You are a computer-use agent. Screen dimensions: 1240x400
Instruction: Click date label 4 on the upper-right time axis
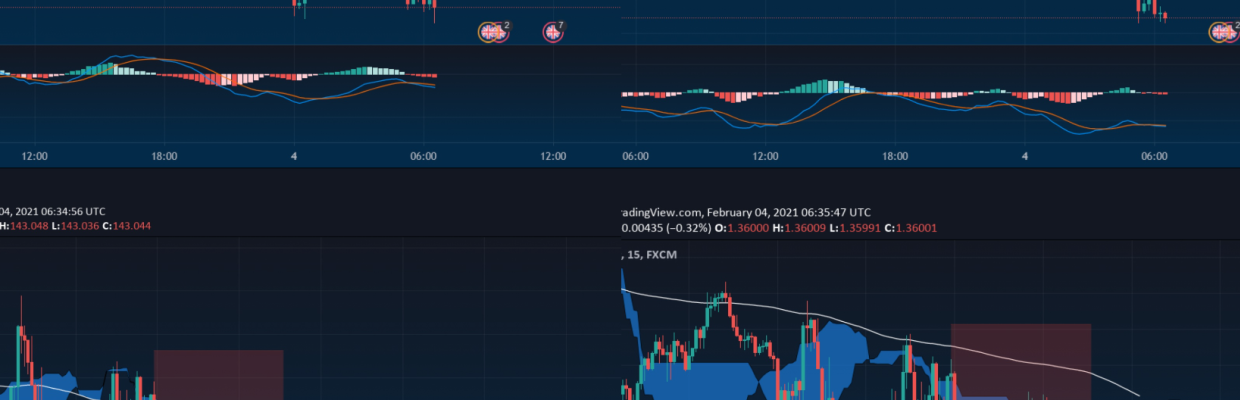[1025, 157]
